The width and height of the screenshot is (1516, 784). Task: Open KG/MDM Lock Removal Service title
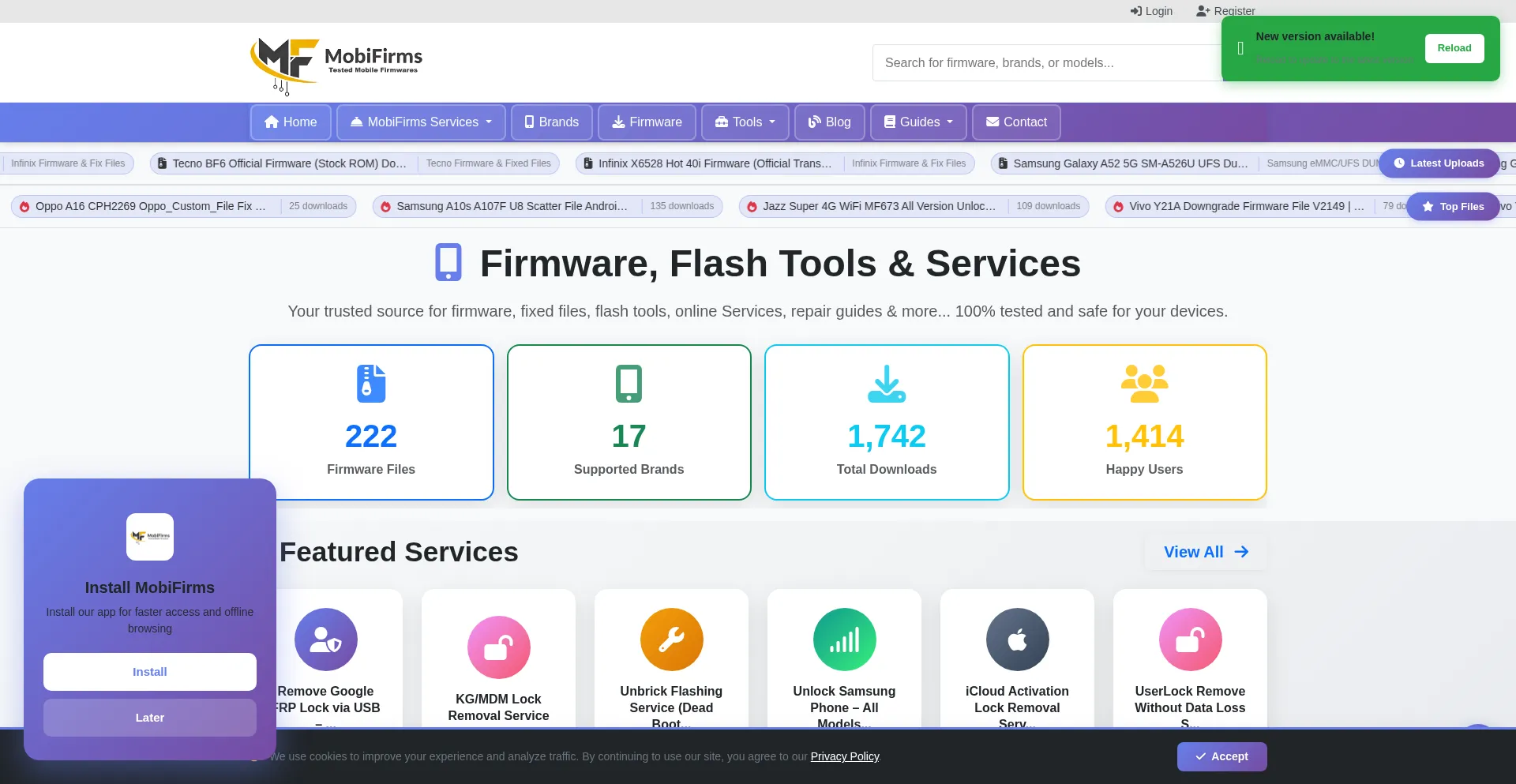tap(498, 707)
